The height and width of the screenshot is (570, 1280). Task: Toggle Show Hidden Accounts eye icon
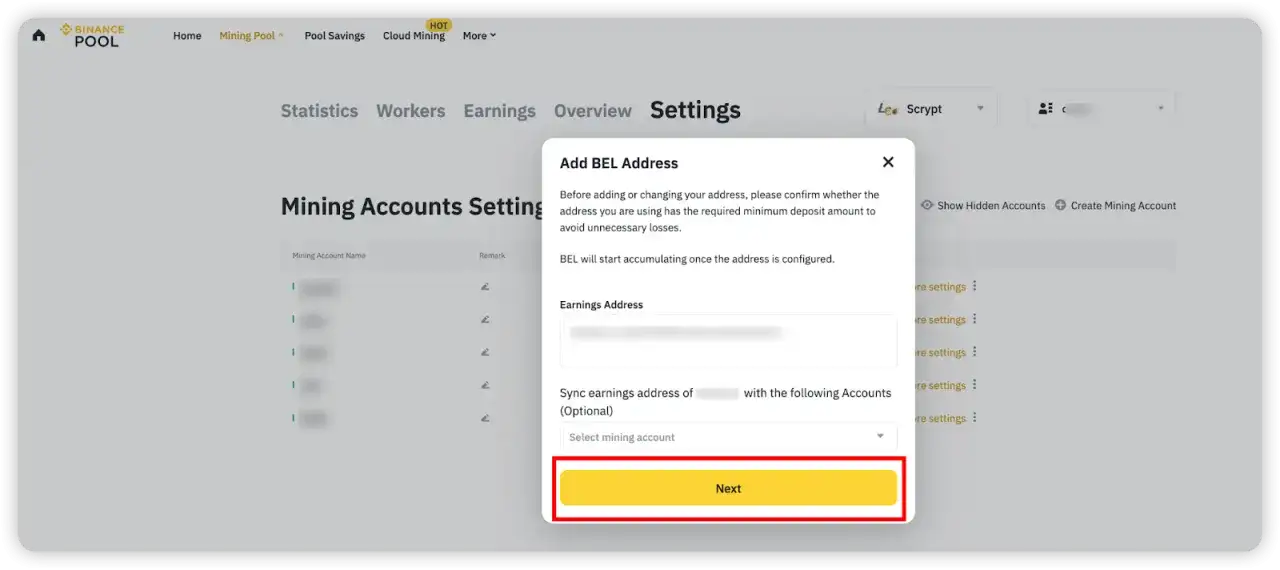(927, 205)
